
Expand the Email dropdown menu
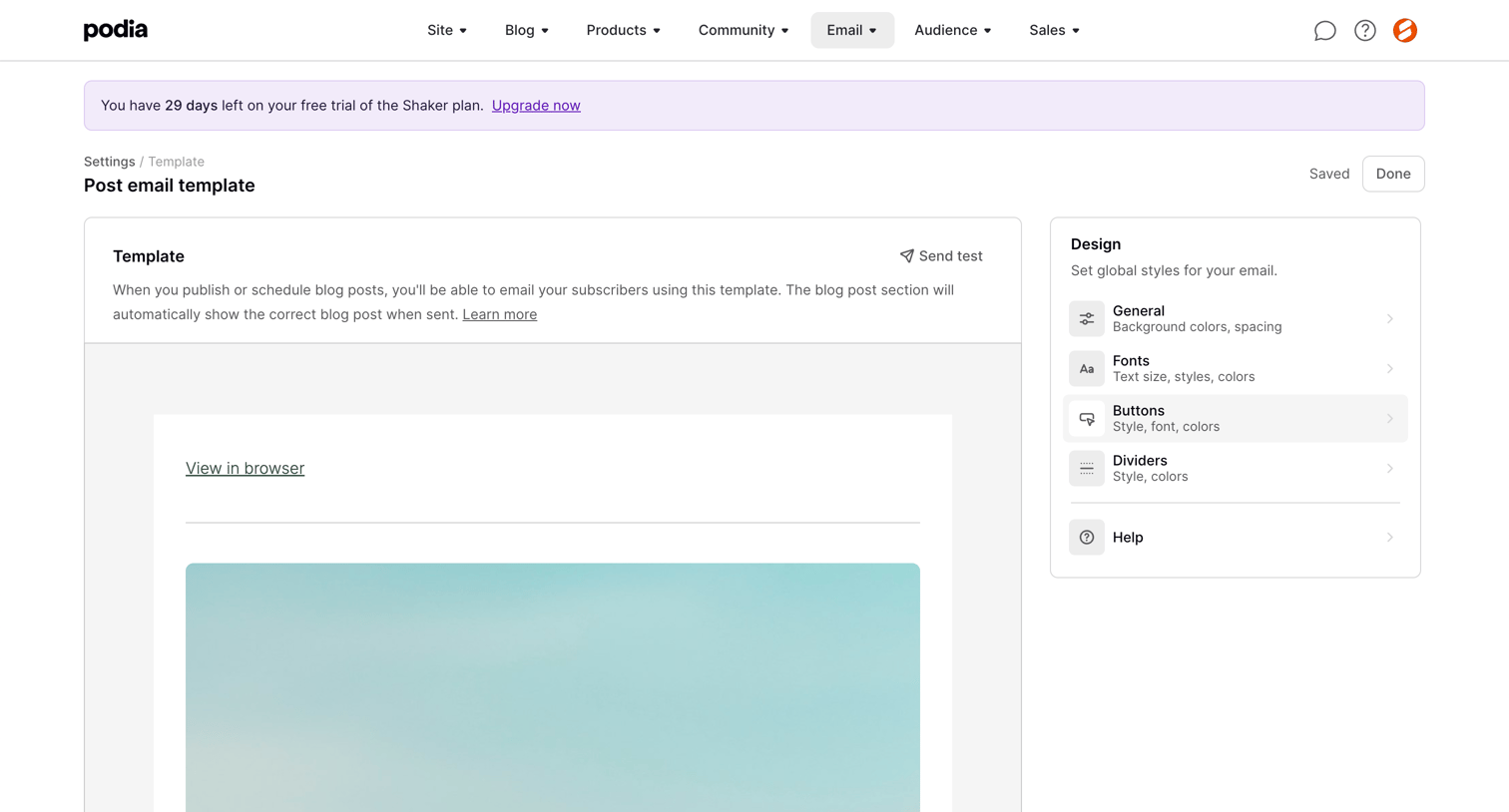(x=852, y=31)
